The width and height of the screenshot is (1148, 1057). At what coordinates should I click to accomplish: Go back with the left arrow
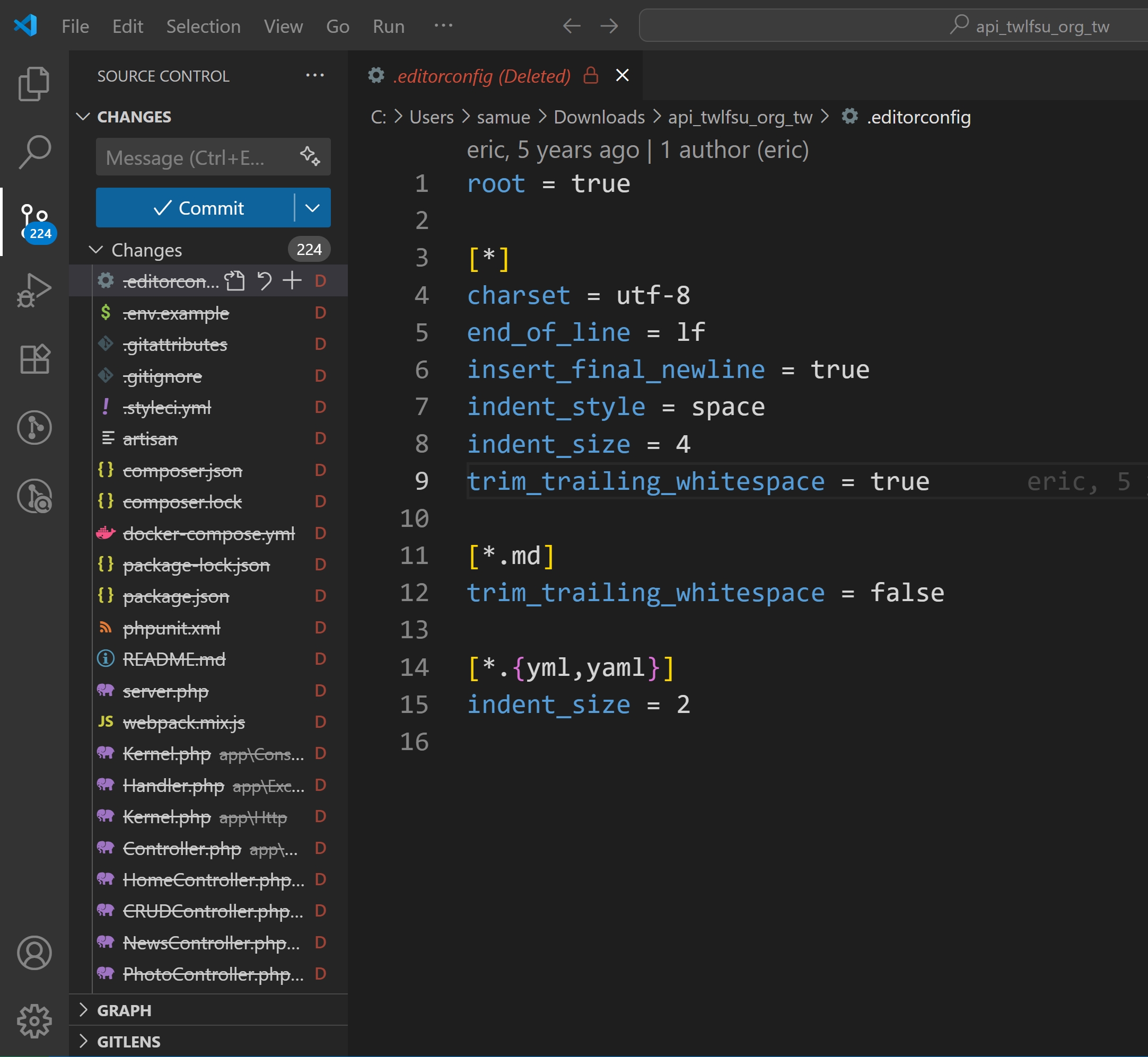[572, 26]
